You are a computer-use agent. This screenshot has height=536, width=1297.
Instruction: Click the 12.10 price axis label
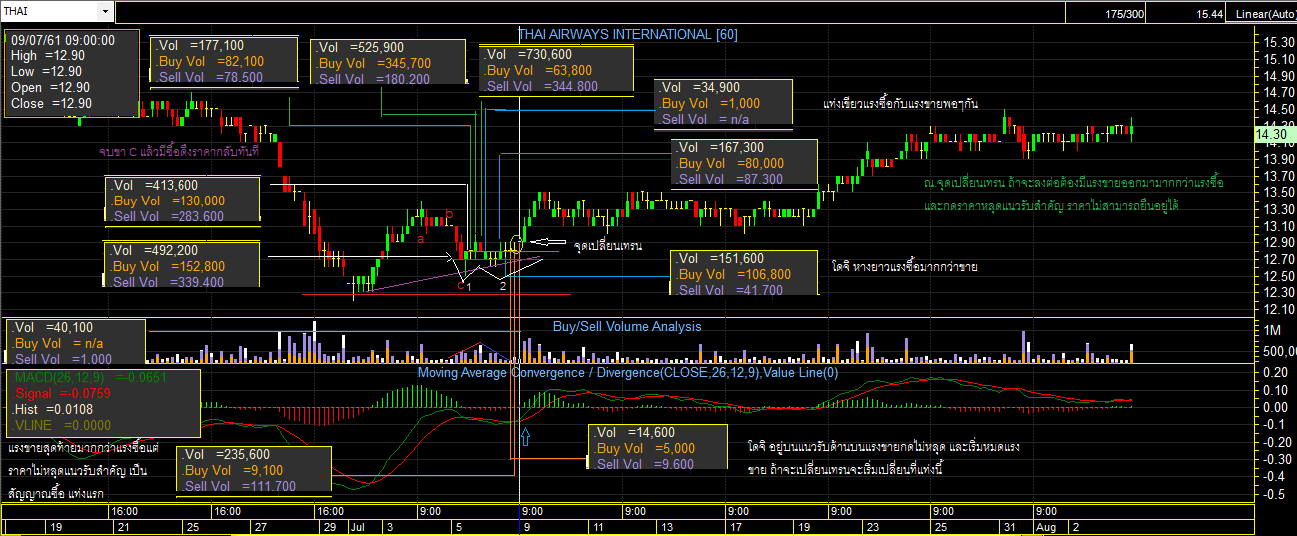(x=1281, y=310)
